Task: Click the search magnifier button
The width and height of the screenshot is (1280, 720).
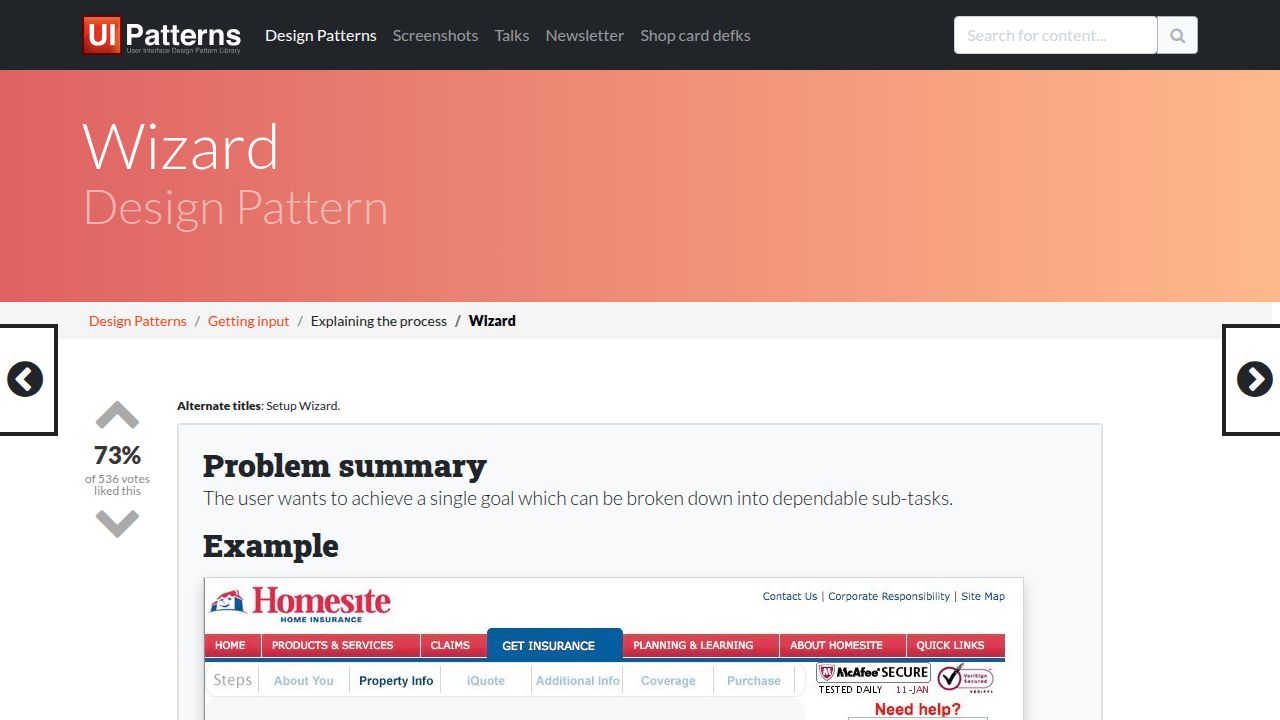Action: coord(1177,35)
